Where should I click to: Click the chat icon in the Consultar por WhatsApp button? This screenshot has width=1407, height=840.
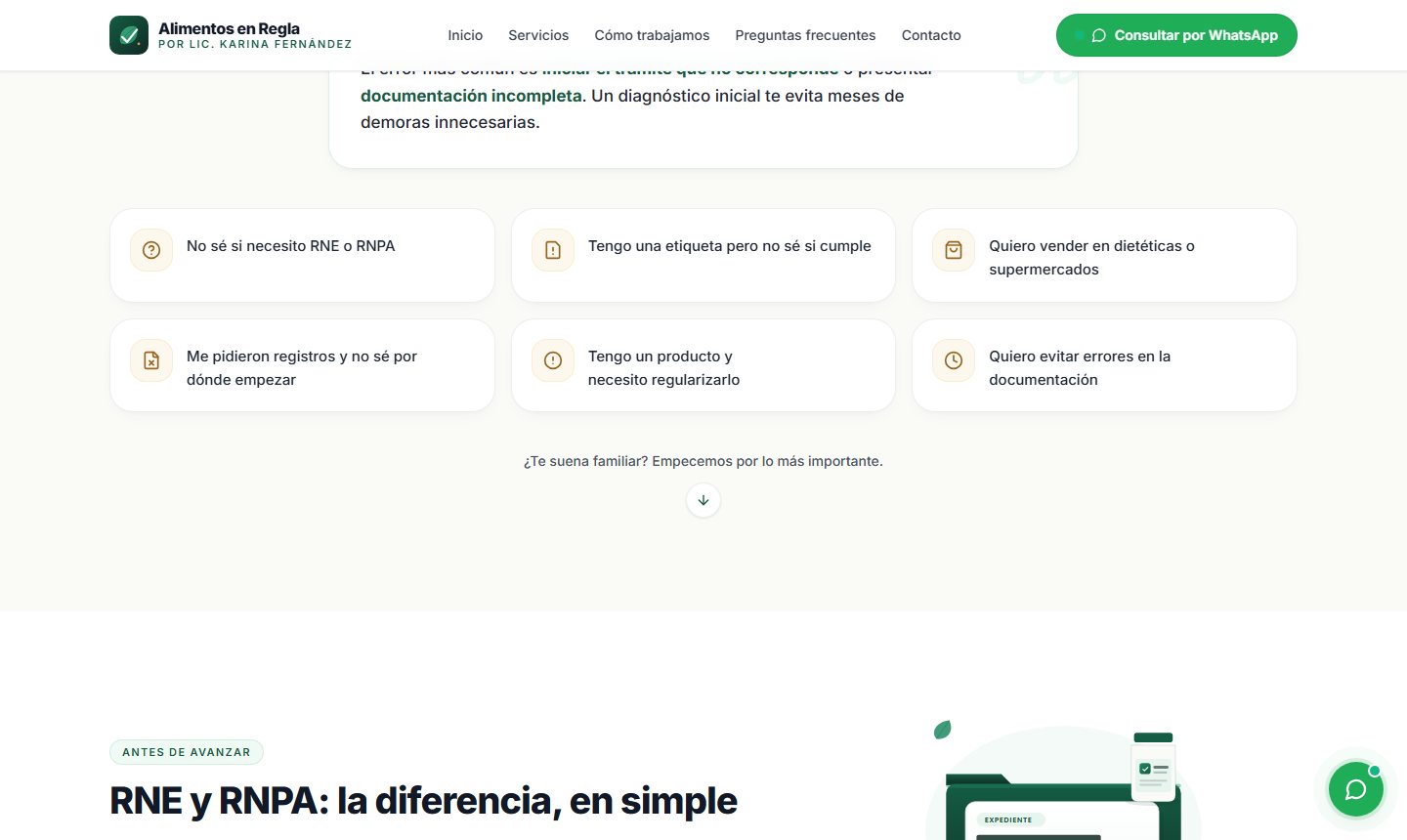(1098, 35)
